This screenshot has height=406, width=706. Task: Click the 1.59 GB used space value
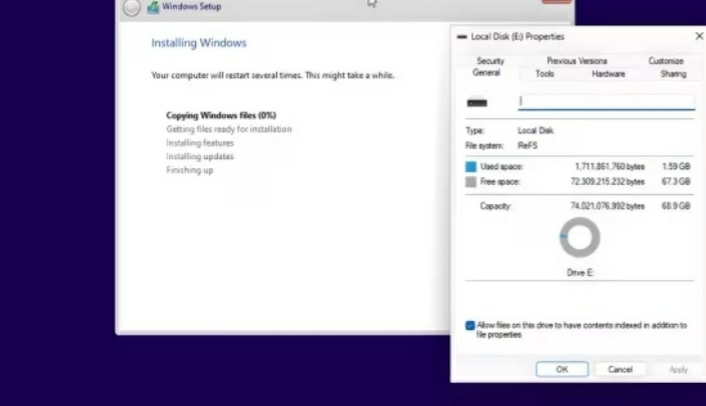pos(676,167)
